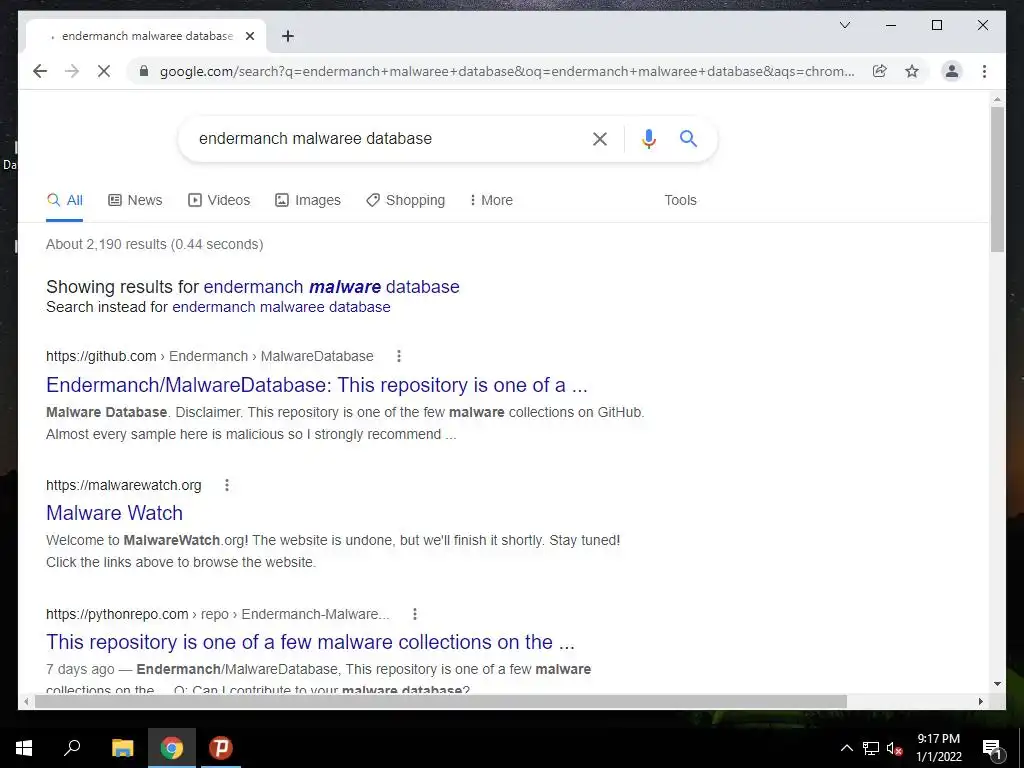Open the Chrome profile avatar
The image size is (1024, 768).
952,71
